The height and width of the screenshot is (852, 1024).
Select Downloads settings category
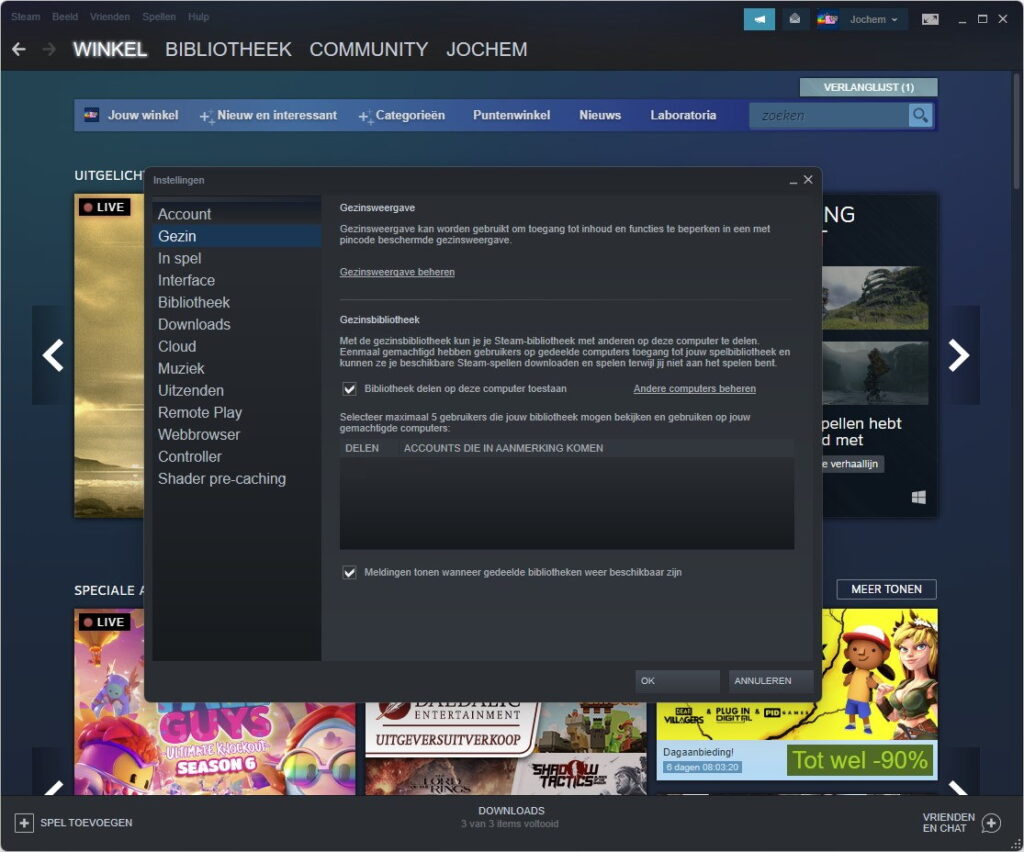(236, 324)
